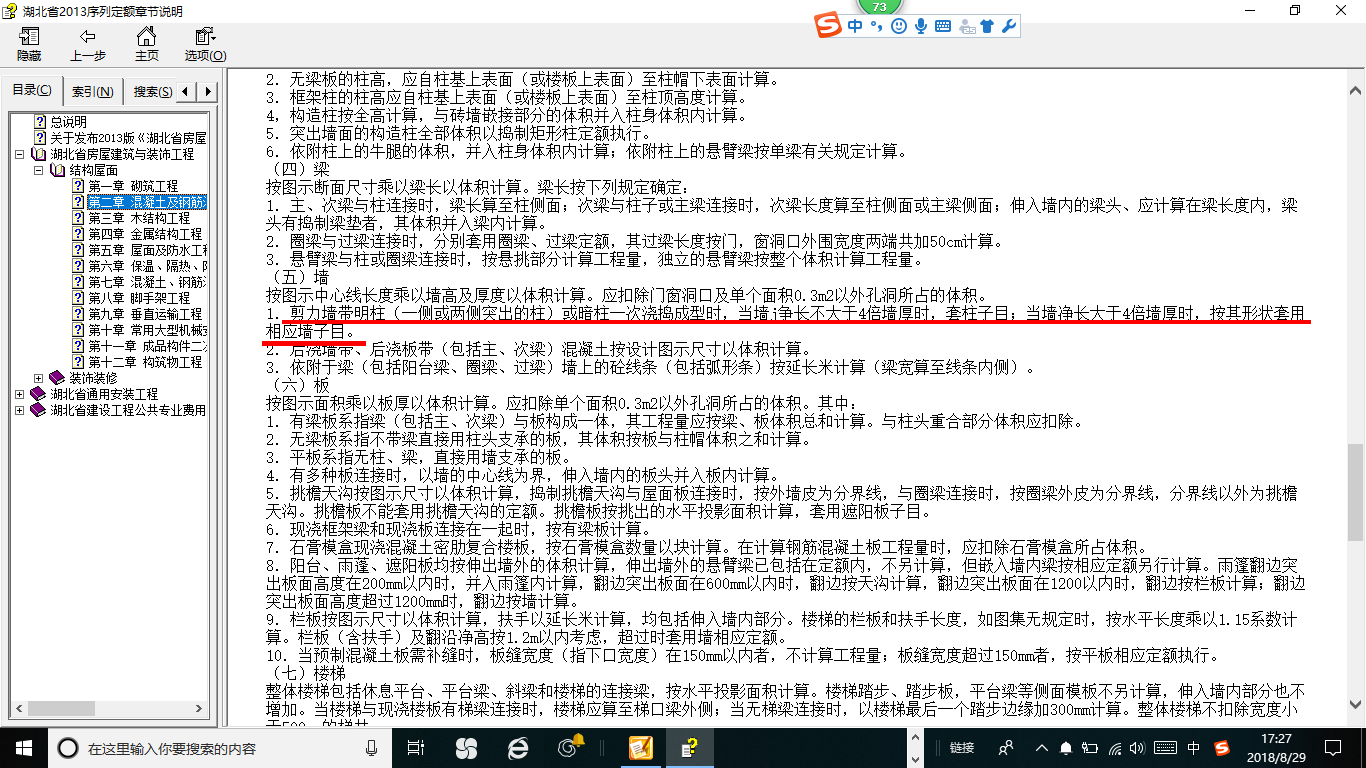Select 第六章 保温、隔热 chapter

click(147, 266)
